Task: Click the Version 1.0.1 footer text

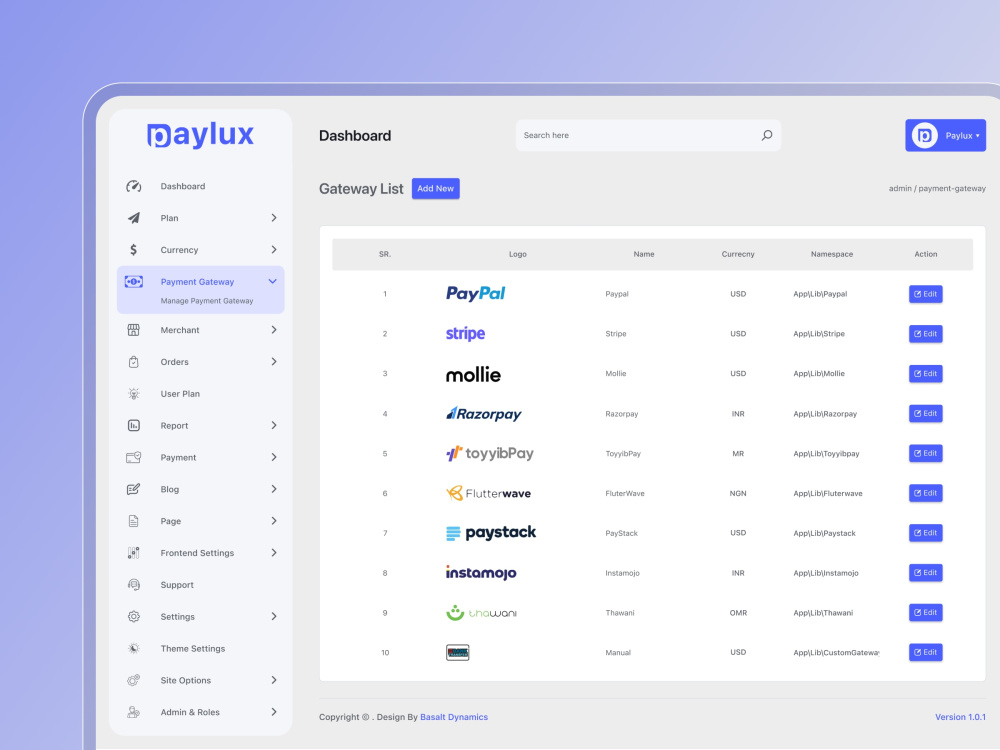Action: (x=960, y=717)
